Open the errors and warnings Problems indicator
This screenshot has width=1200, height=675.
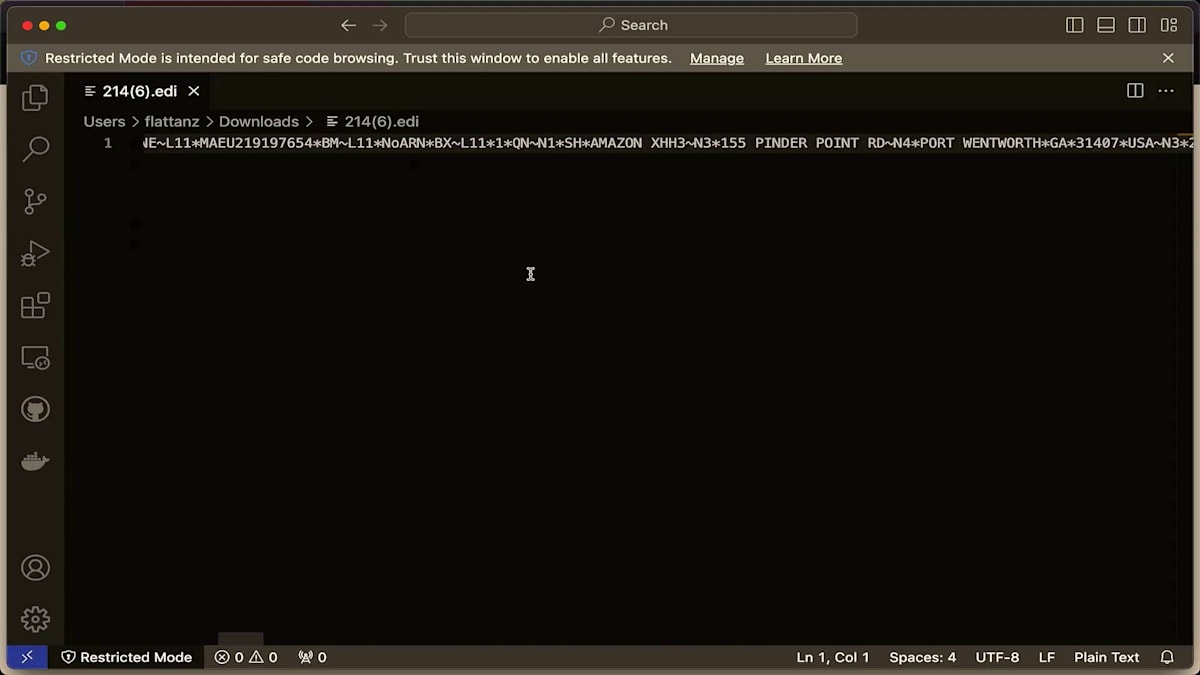coord(246,657)
